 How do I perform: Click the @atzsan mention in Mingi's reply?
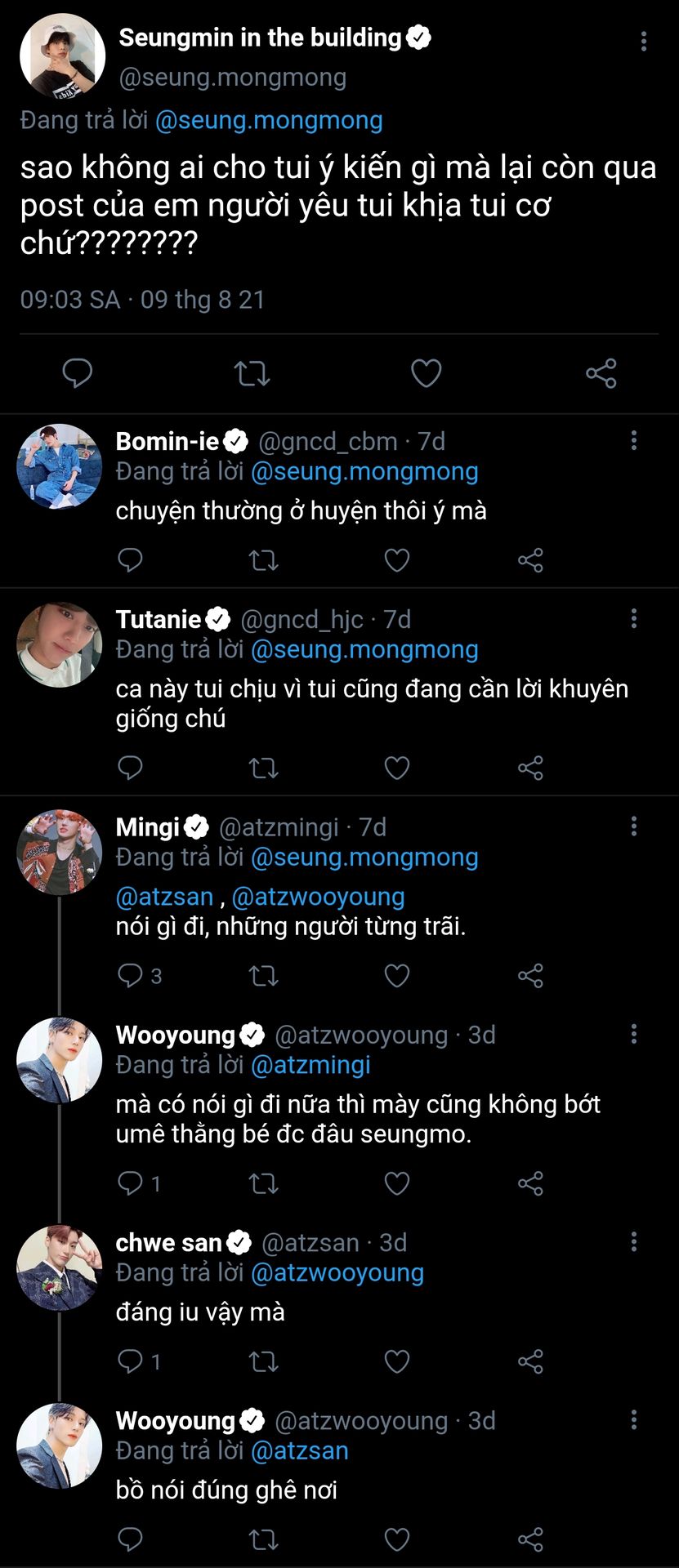[164, 897]
